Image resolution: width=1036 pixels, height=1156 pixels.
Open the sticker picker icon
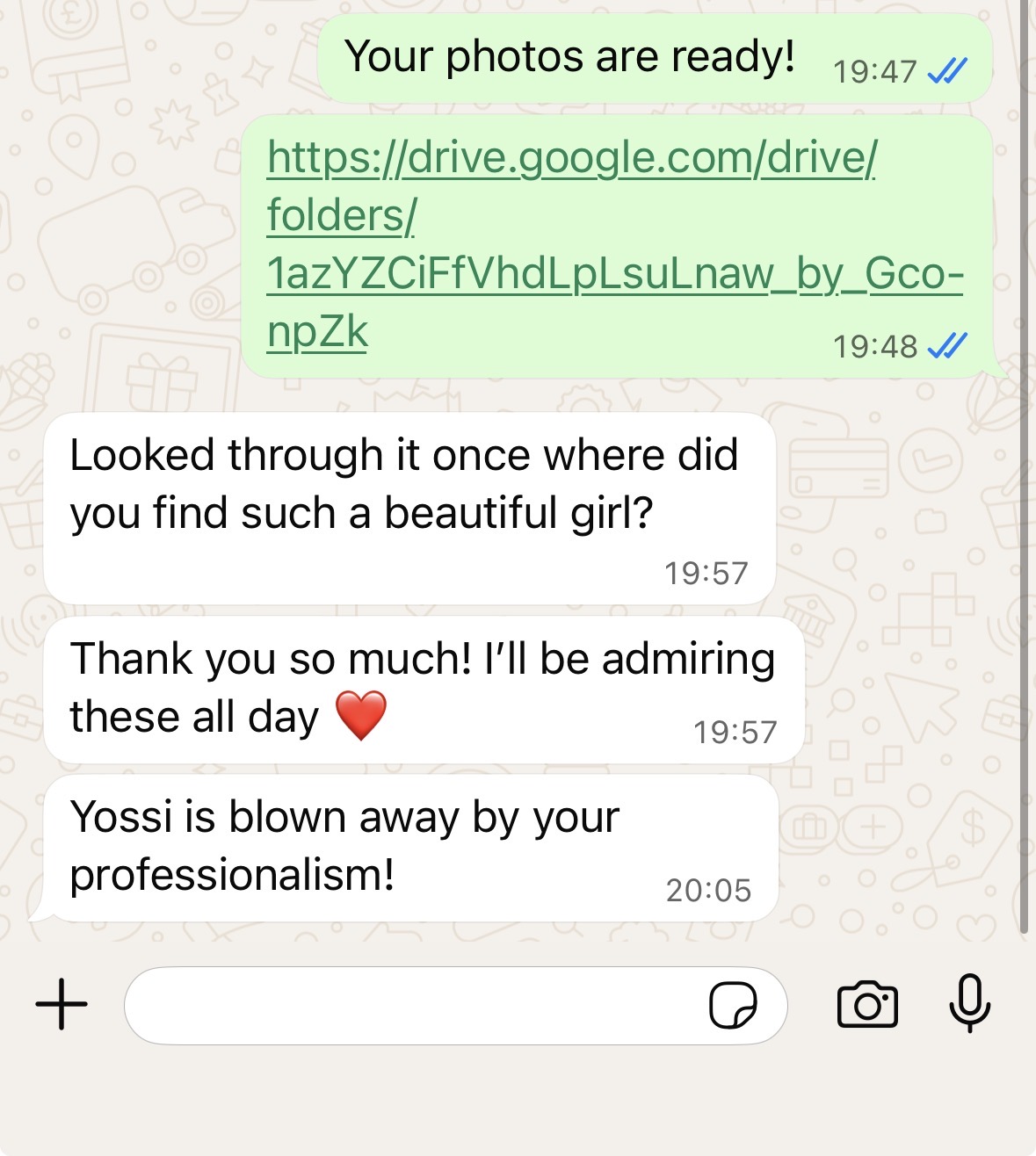[x=733, y=1005]
